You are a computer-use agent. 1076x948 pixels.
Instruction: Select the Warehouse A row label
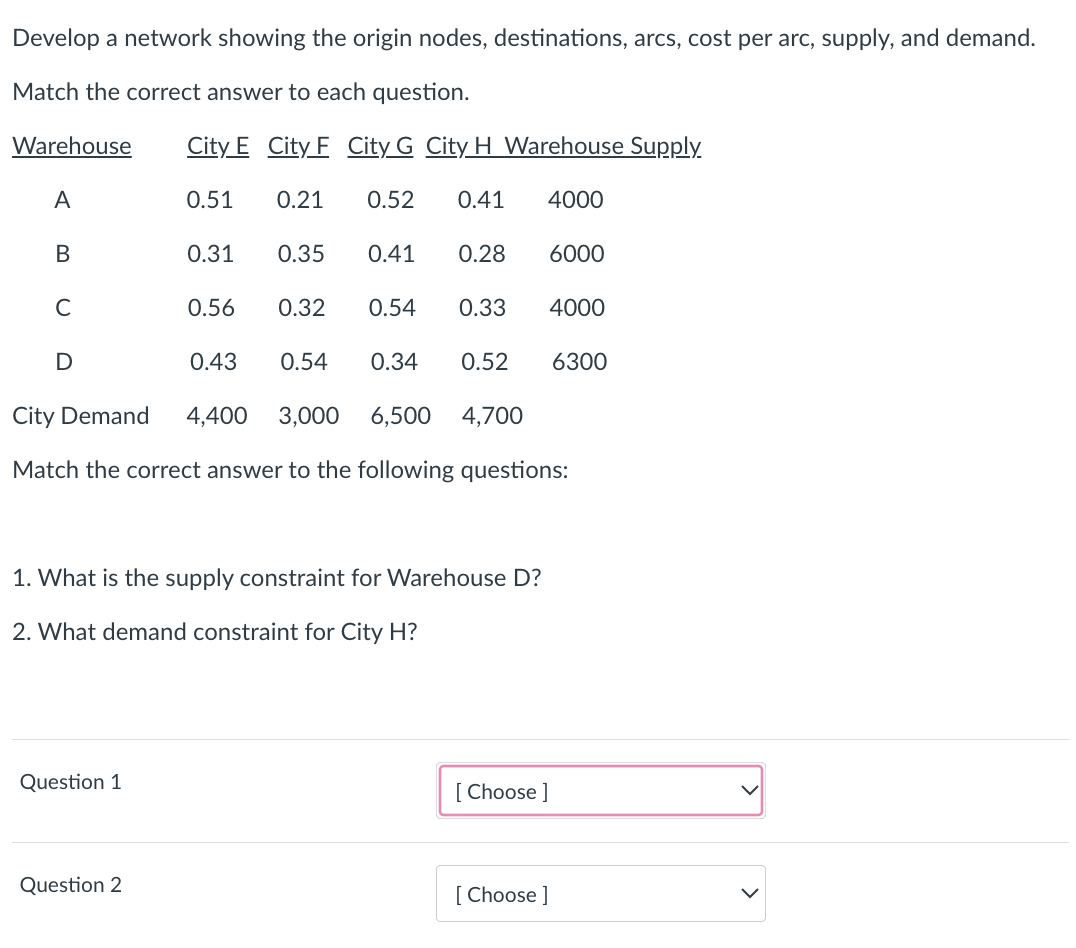click(62, 200)
